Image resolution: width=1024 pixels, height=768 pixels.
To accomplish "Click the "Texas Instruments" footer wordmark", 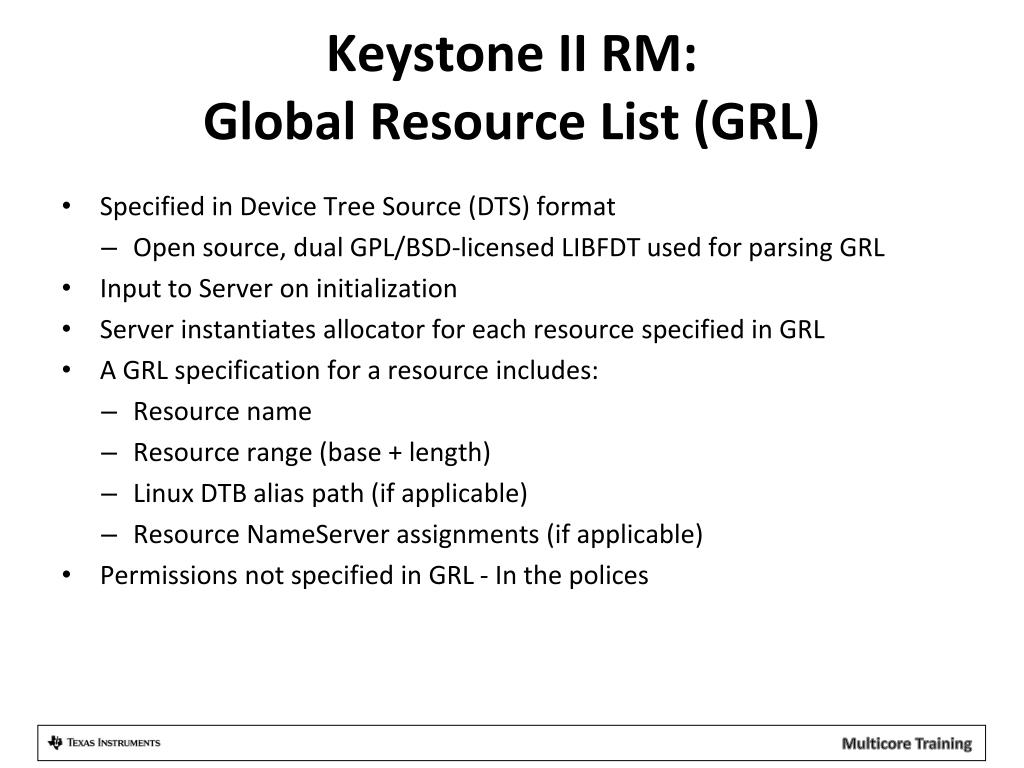I will coord(114,743).
